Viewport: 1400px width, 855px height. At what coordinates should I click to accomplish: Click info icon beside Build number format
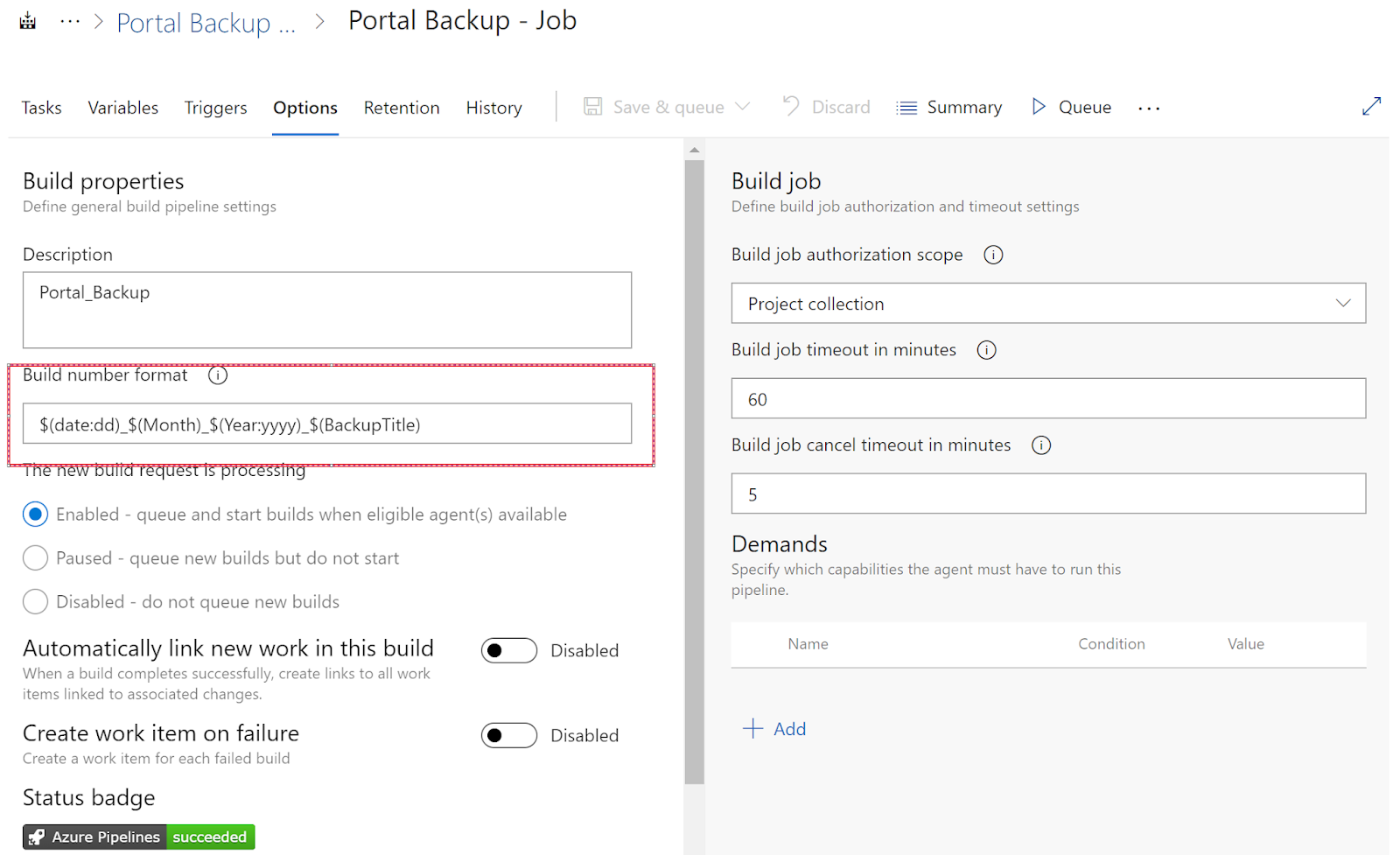point(218,375)
